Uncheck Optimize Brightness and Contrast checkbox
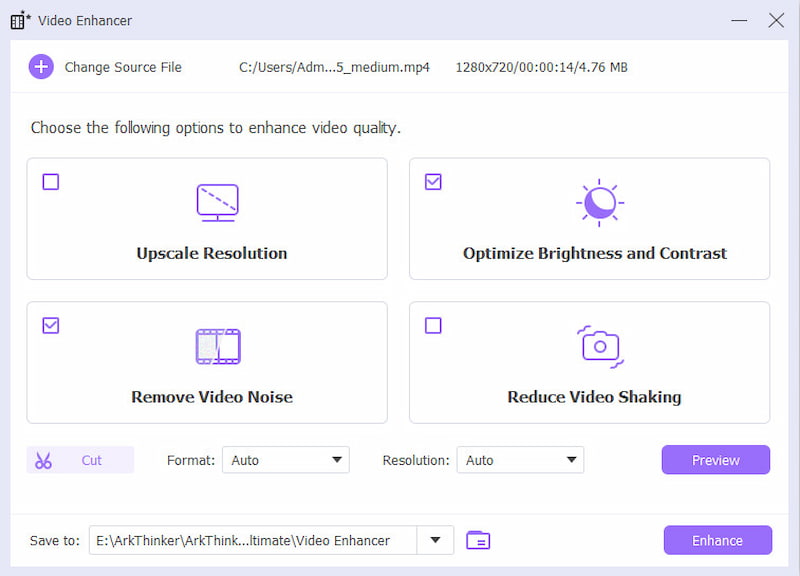800x576 pixels. [x=433, y=182]
